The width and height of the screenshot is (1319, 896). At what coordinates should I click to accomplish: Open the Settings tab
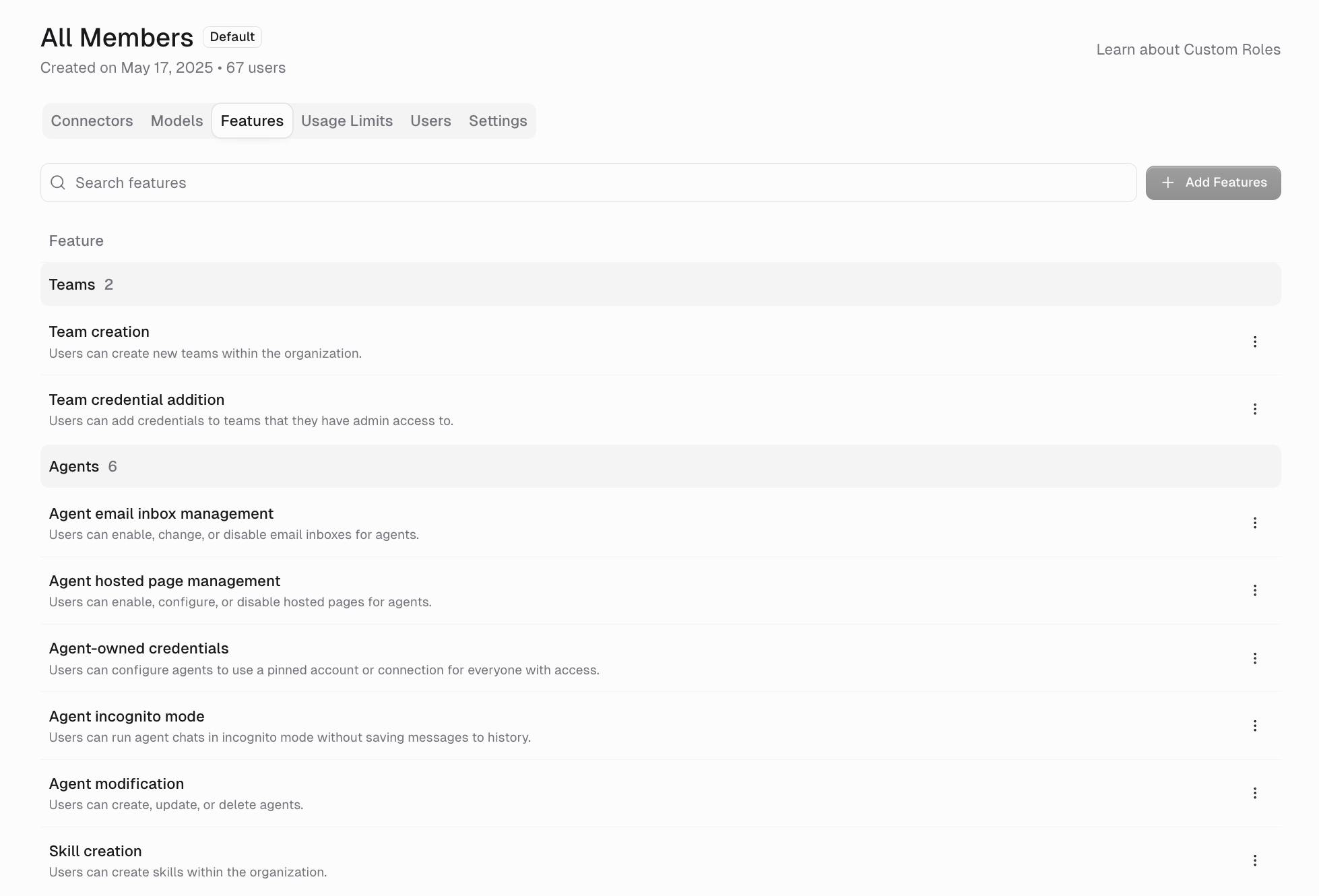coord(498,121)
